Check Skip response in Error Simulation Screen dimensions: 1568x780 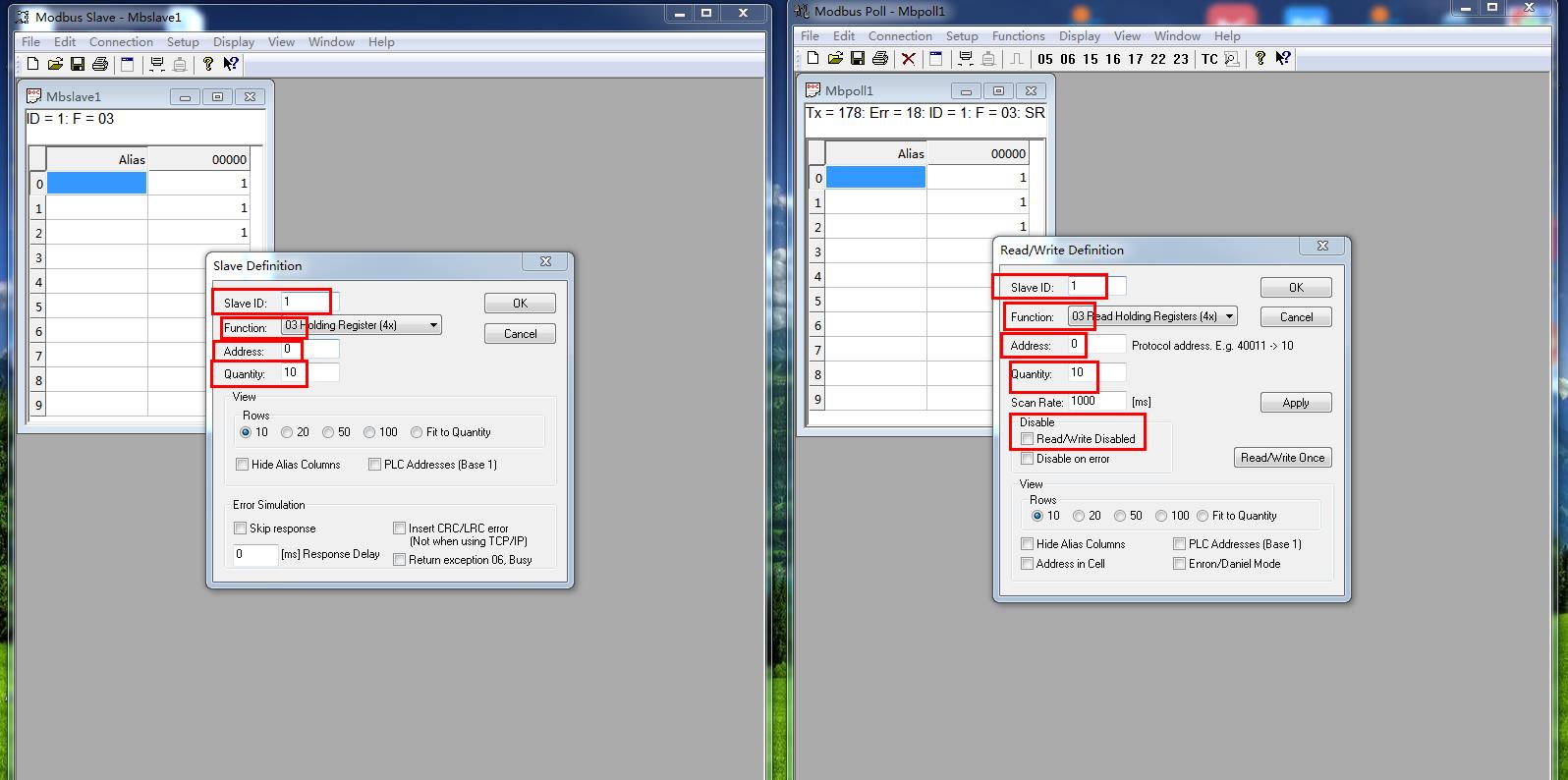(241, 529)
